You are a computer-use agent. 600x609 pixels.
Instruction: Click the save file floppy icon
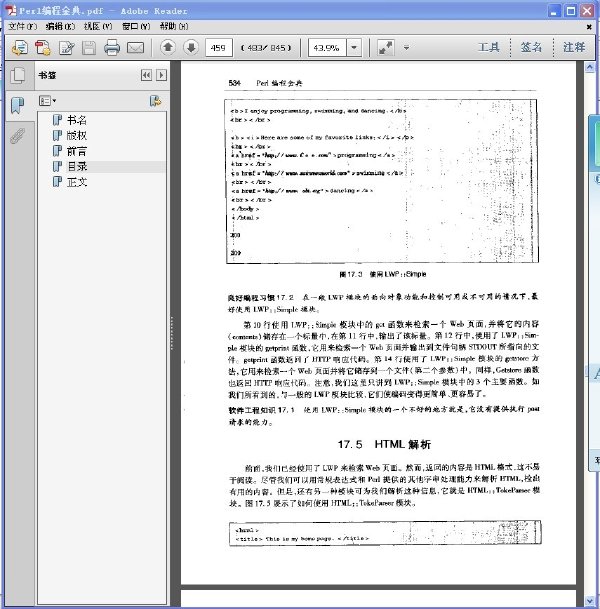(89, 48)
